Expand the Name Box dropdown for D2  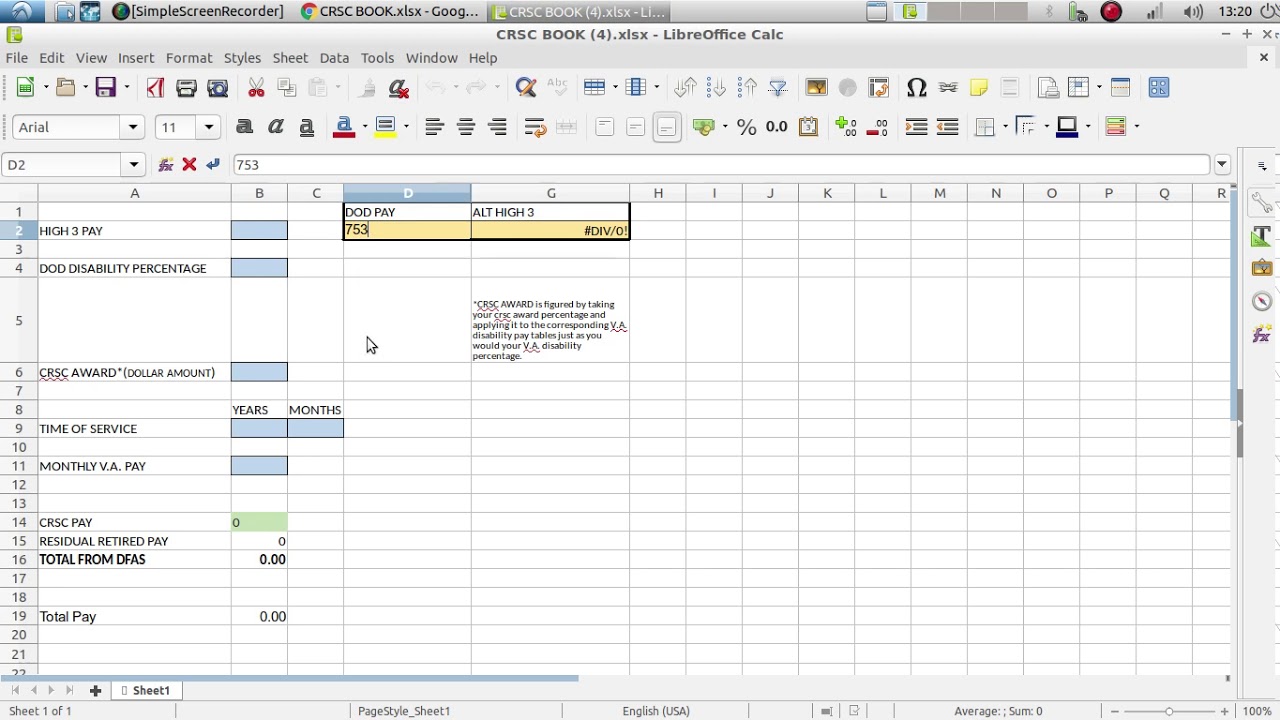coord(134,165)
